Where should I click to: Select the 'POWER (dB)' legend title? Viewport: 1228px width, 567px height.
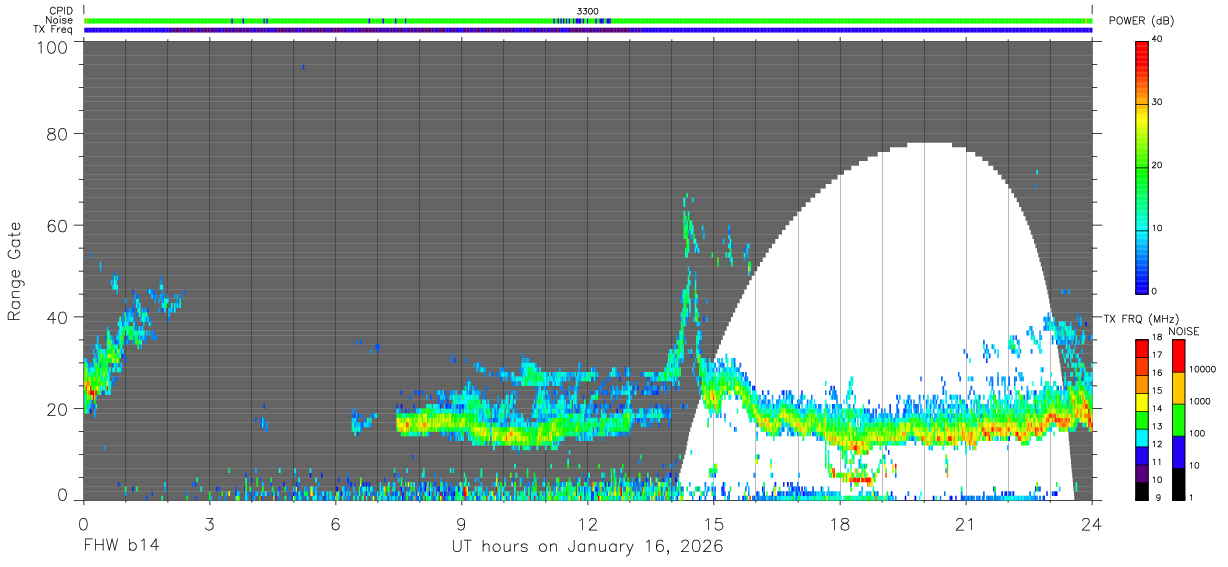tap(1141, 21)
